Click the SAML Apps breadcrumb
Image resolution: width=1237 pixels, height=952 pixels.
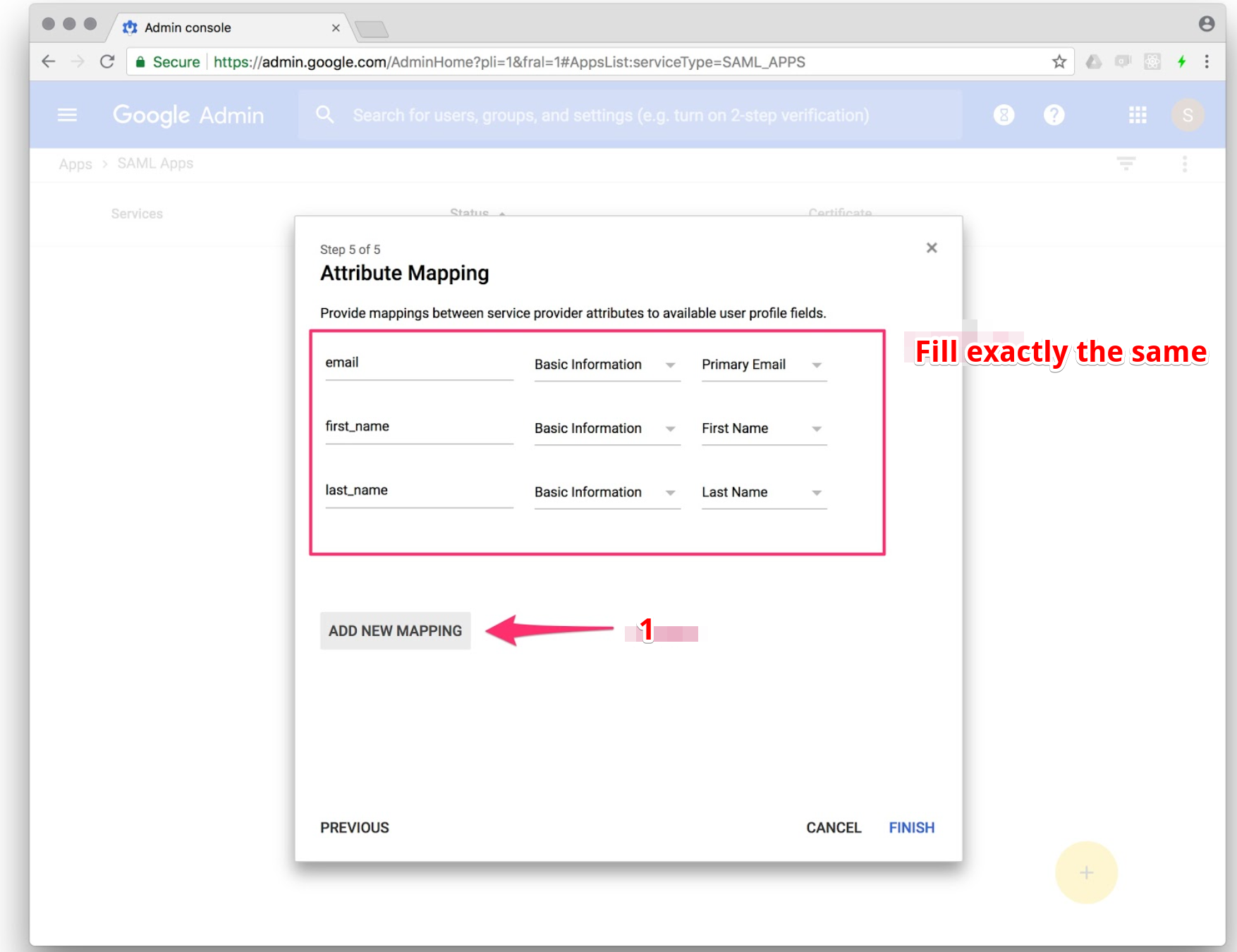[155, 164]
